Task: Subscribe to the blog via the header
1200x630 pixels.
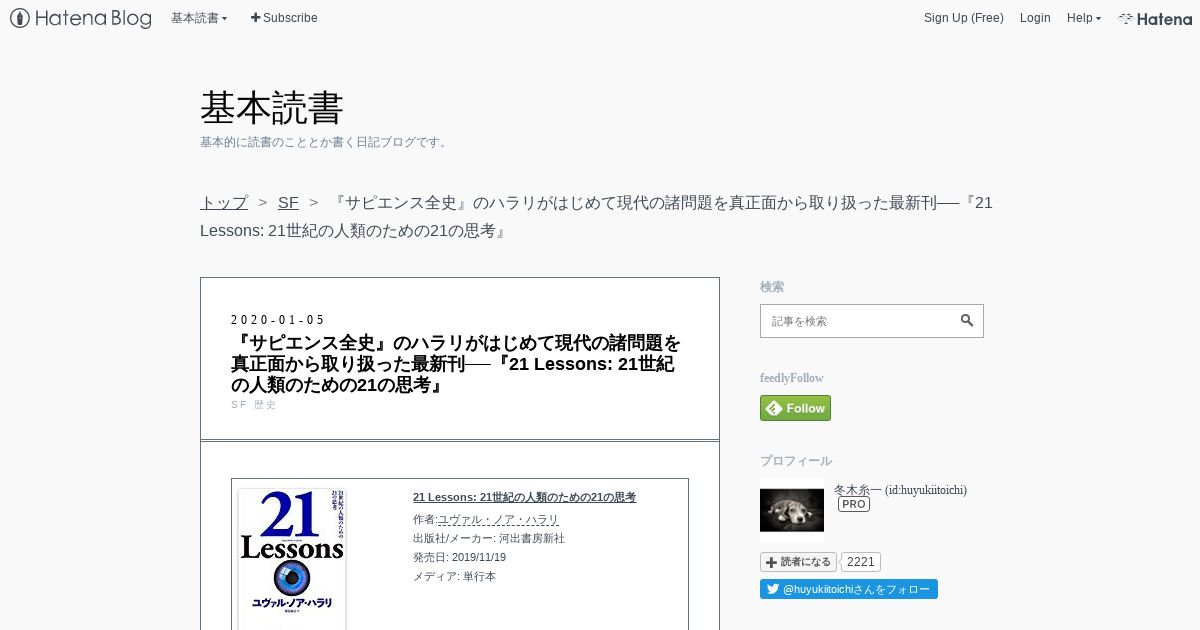Action: 284,18
